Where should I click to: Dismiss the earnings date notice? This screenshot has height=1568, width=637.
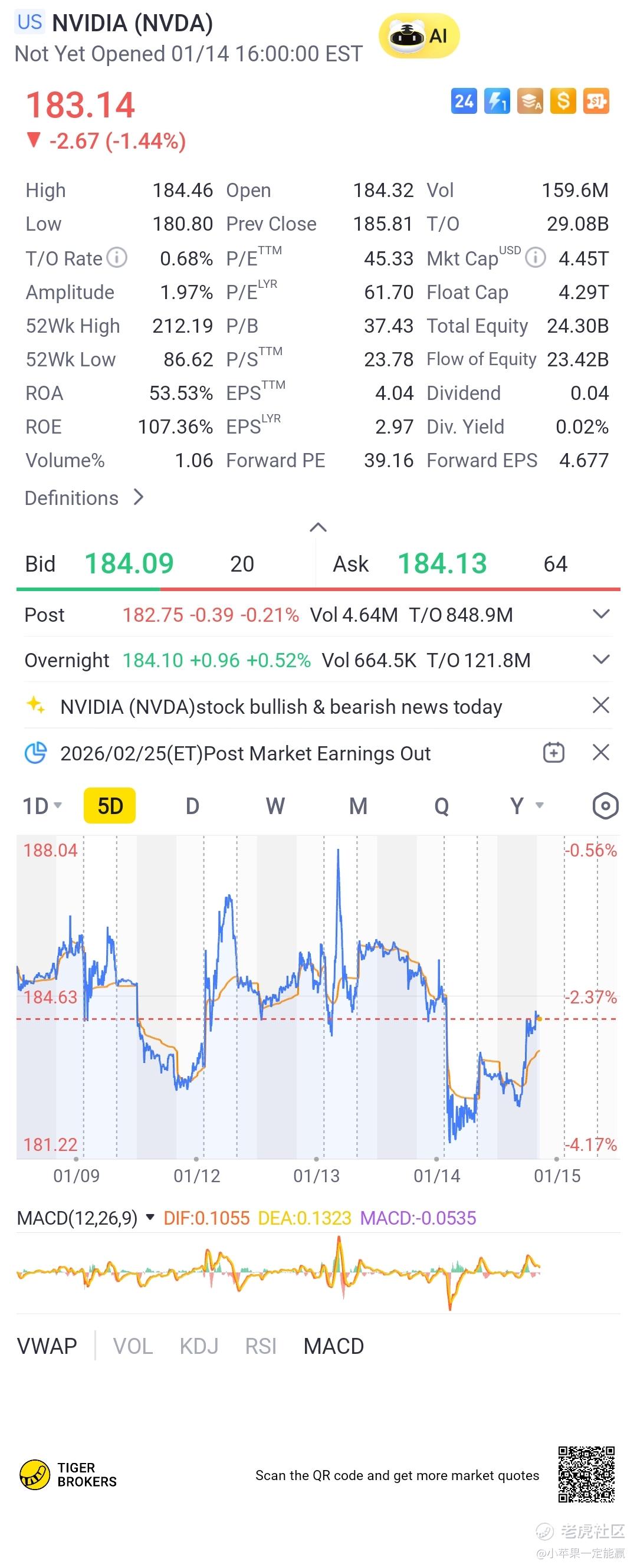pos(600,753)
